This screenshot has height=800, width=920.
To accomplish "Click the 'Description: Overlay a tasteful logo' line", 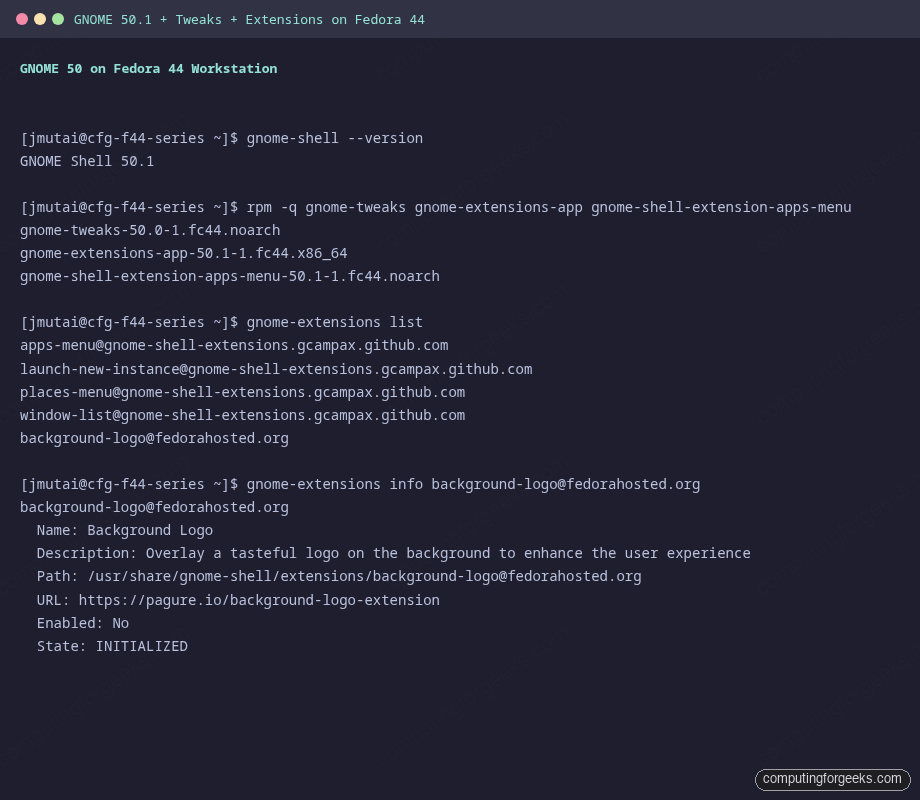I will point(394,553).
